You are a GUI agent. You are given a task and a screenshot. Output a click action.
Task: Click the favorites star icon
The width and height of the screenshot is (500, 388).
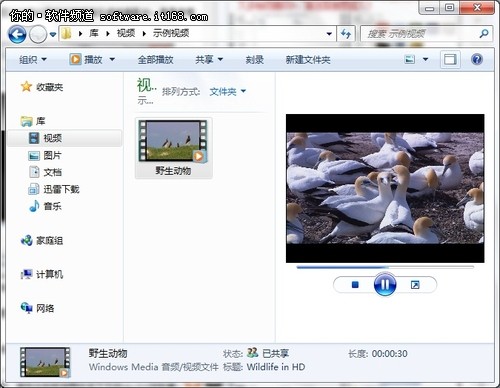26,87
